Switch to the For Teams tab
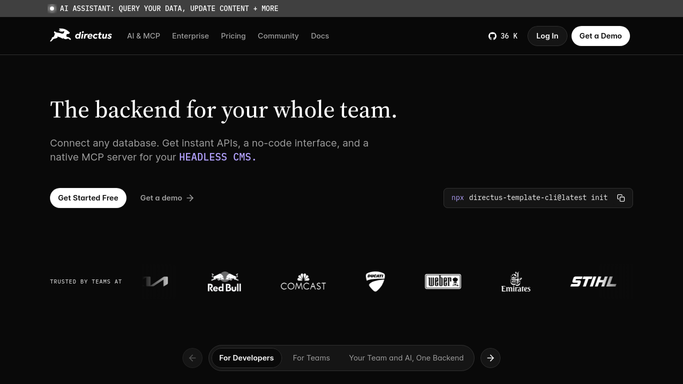The height and width of the screenshot is (384, 683). pyautogui.click(x=311, y=358)
